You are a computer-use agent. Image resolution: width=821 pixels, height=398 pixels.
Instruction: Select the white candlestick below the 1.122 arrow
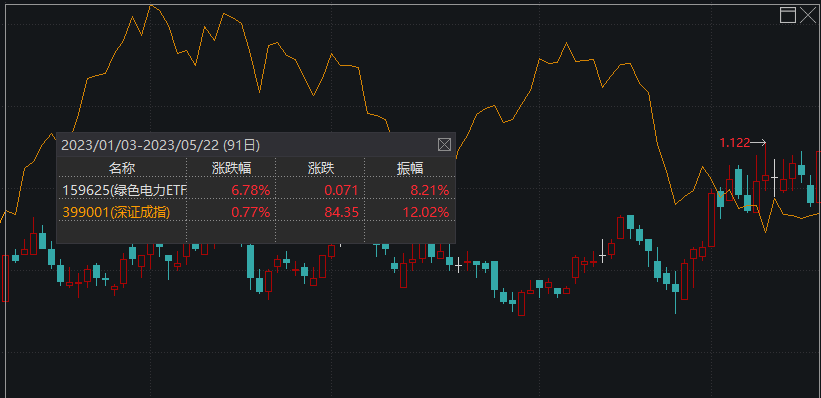[x=774, y=178]
